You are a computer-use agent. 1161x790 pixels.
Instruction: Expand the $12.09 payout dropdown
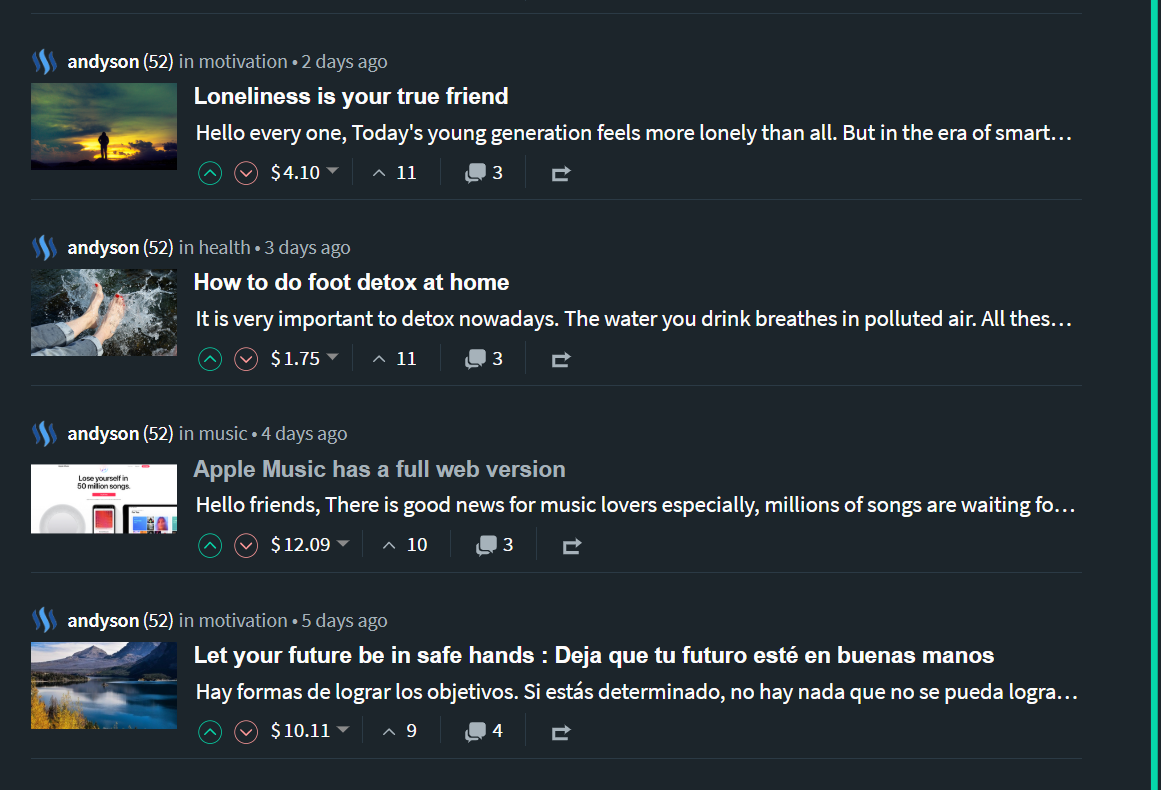[342, 544]
